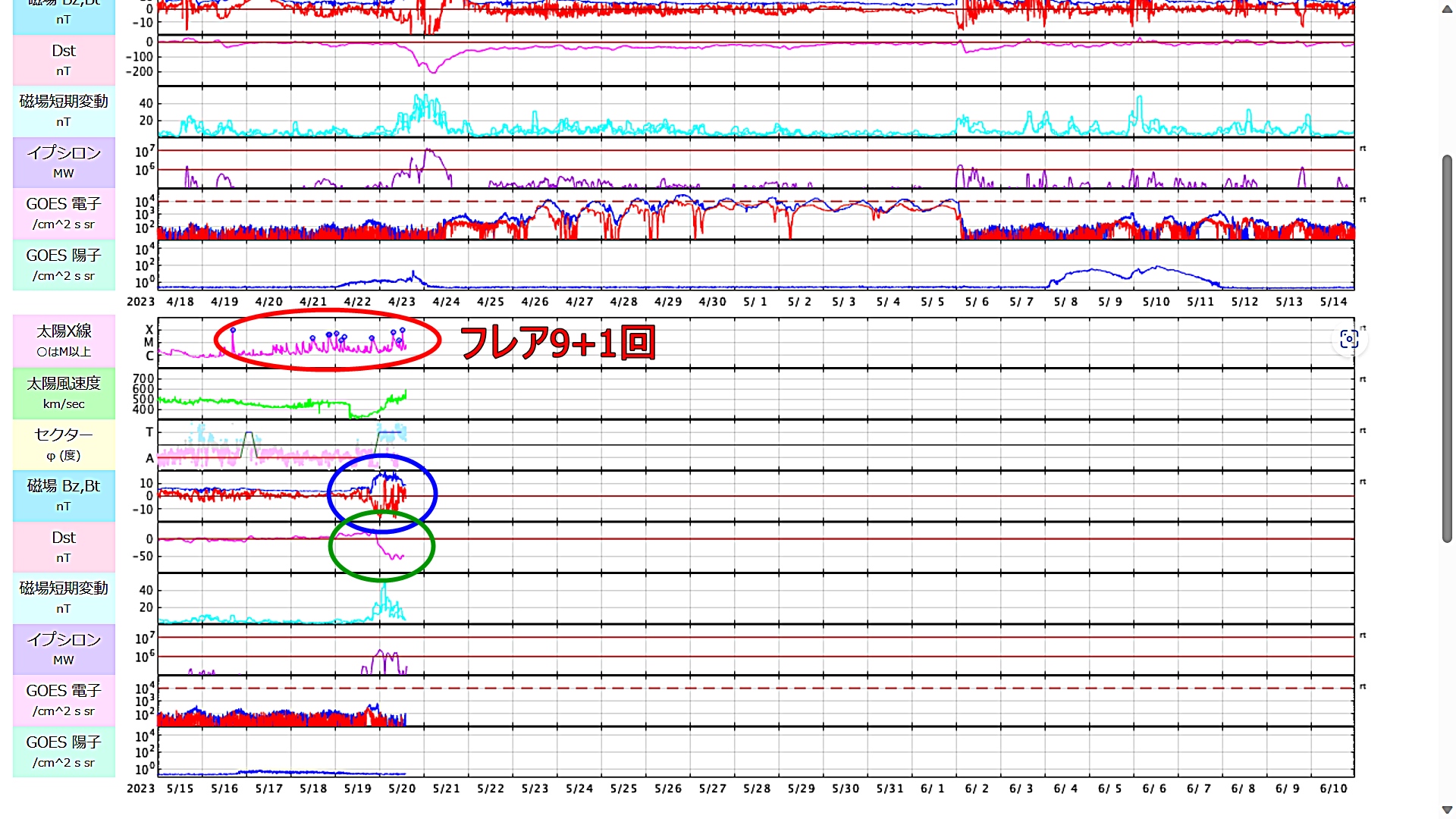Viewport: 1456px width, 819px height.
Task: Click the セクター φ(度) yellow label
Action: pyautogui.click(x=64, y=444)
